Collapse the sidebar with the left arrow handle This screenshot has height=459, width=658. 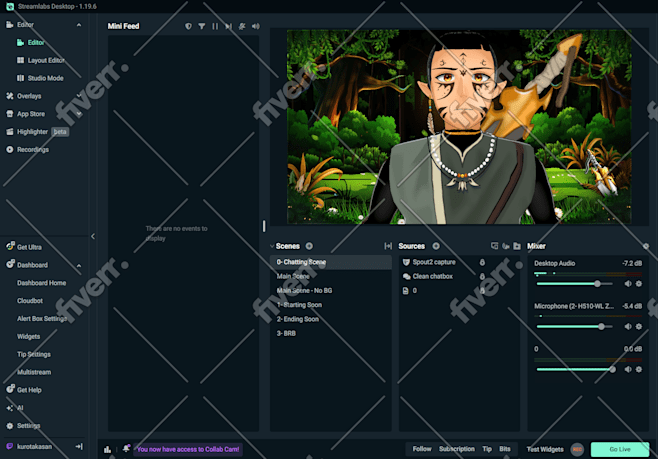click(93, 236)
